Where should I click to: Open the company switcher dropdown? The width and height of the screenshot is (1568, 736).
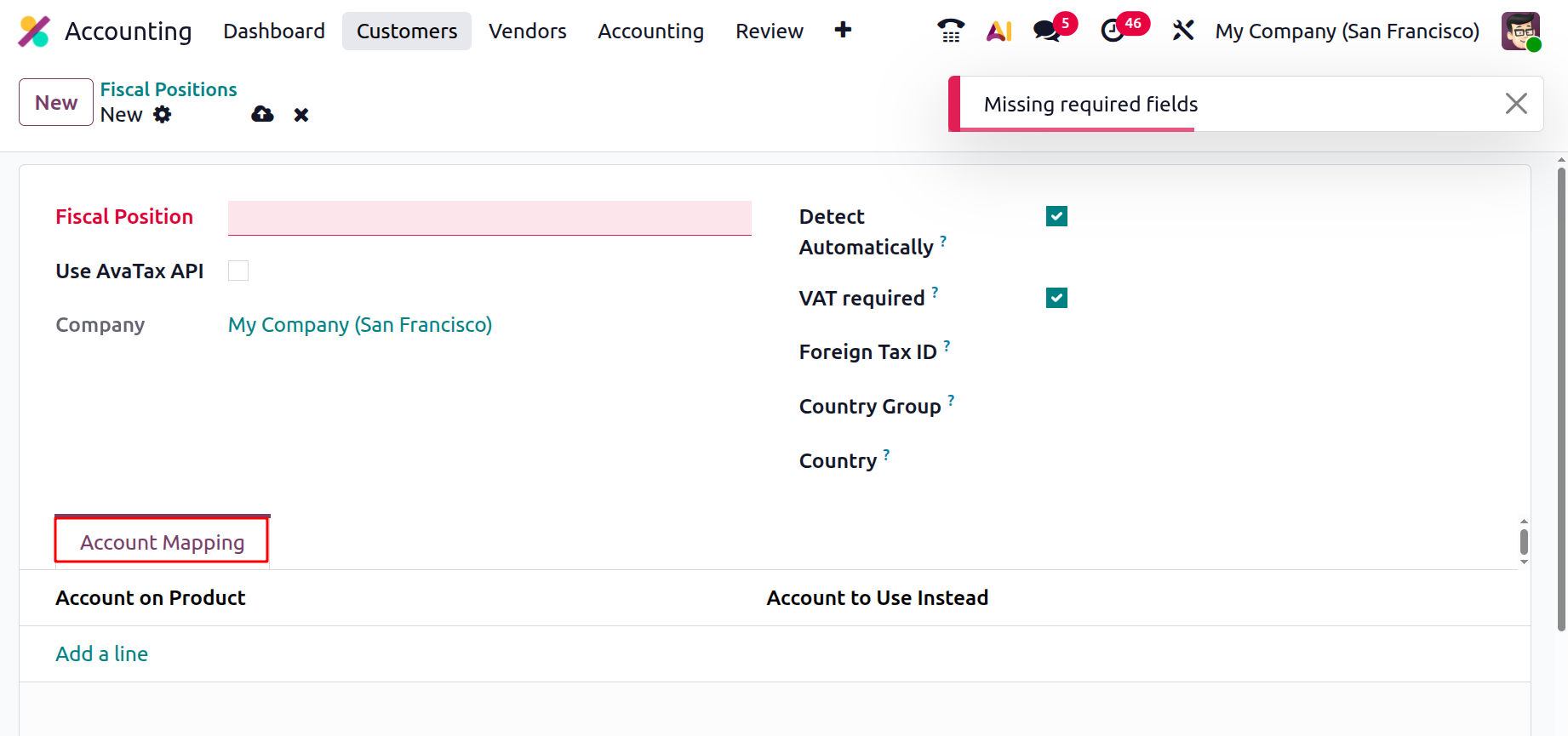coord(1347,31)
